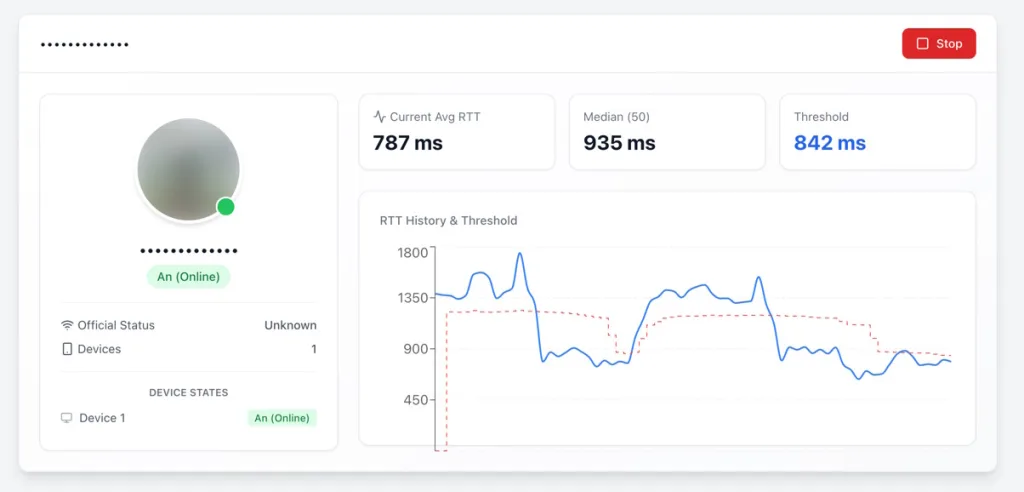Click the green online indicator dot
This screenshot has width=1024, height=492.
click(226, 207)
